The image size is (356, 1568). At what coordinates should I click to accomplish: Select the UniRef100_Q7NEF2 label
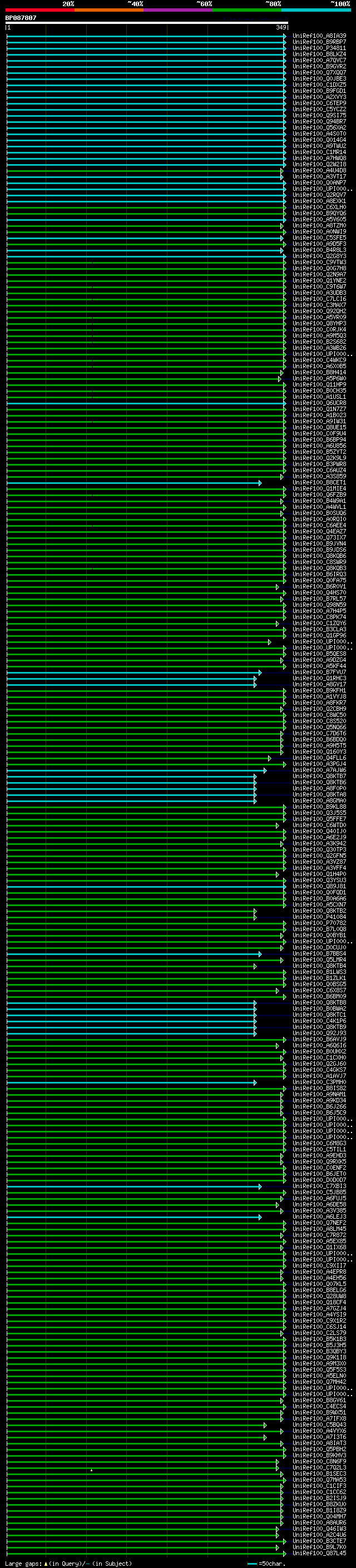[319, 1223]
